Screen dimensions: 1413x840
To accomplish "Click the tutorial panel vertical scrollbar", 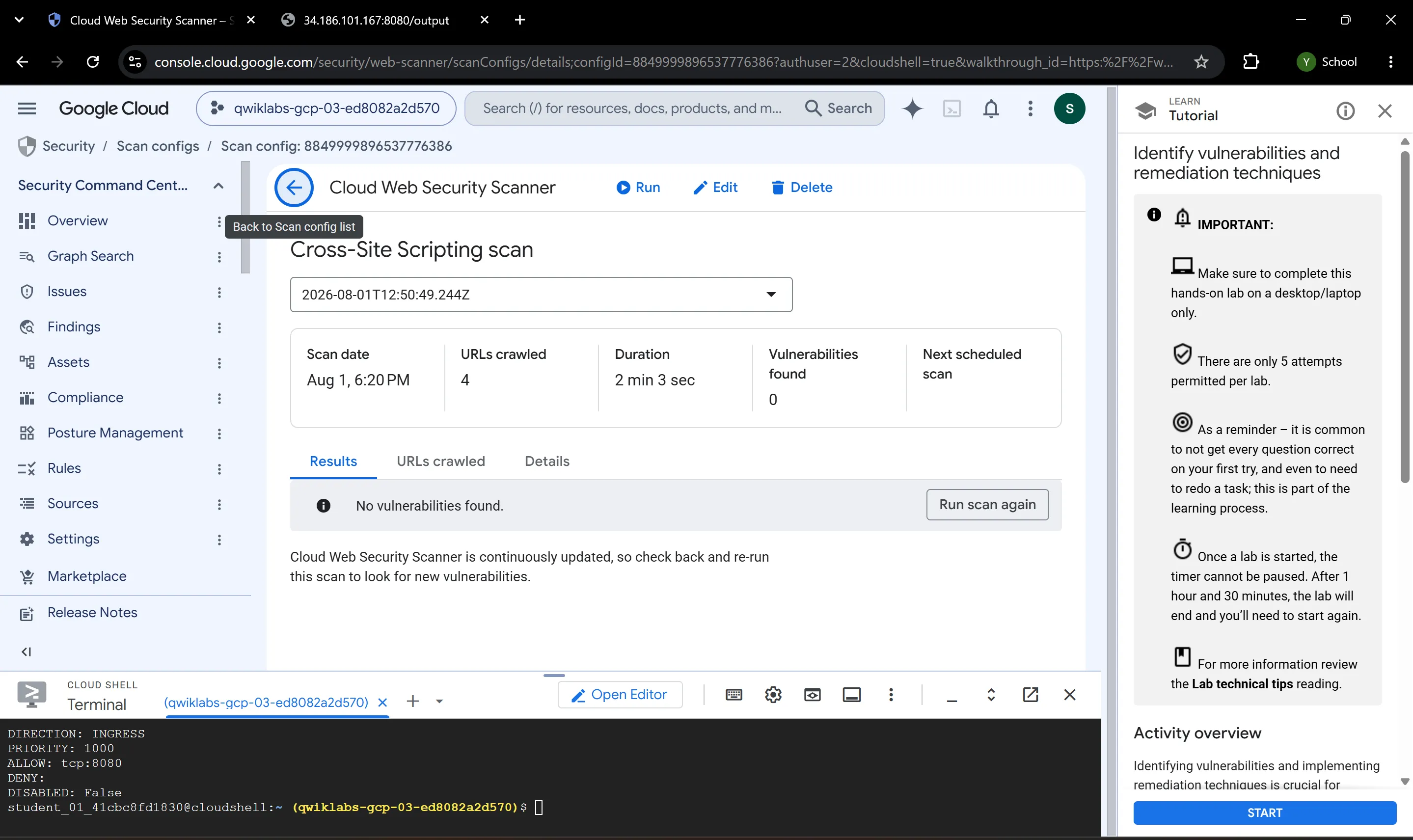I will pos(1404,317).
